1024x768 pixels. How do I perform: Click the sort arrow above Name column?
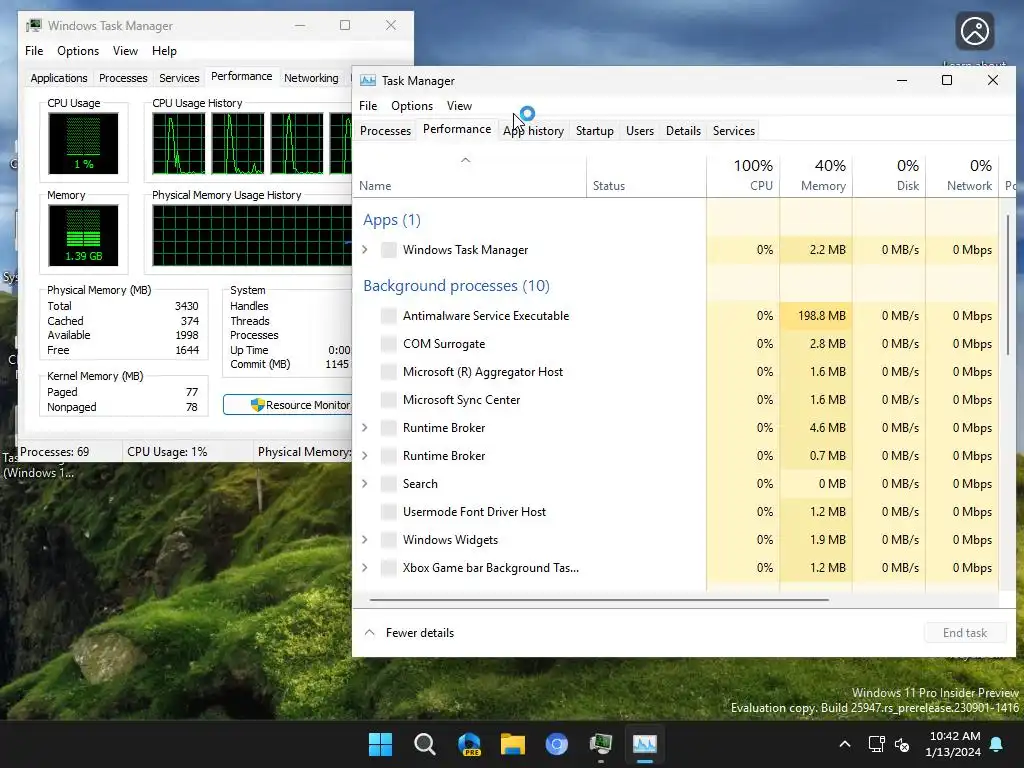click(466, 160)
